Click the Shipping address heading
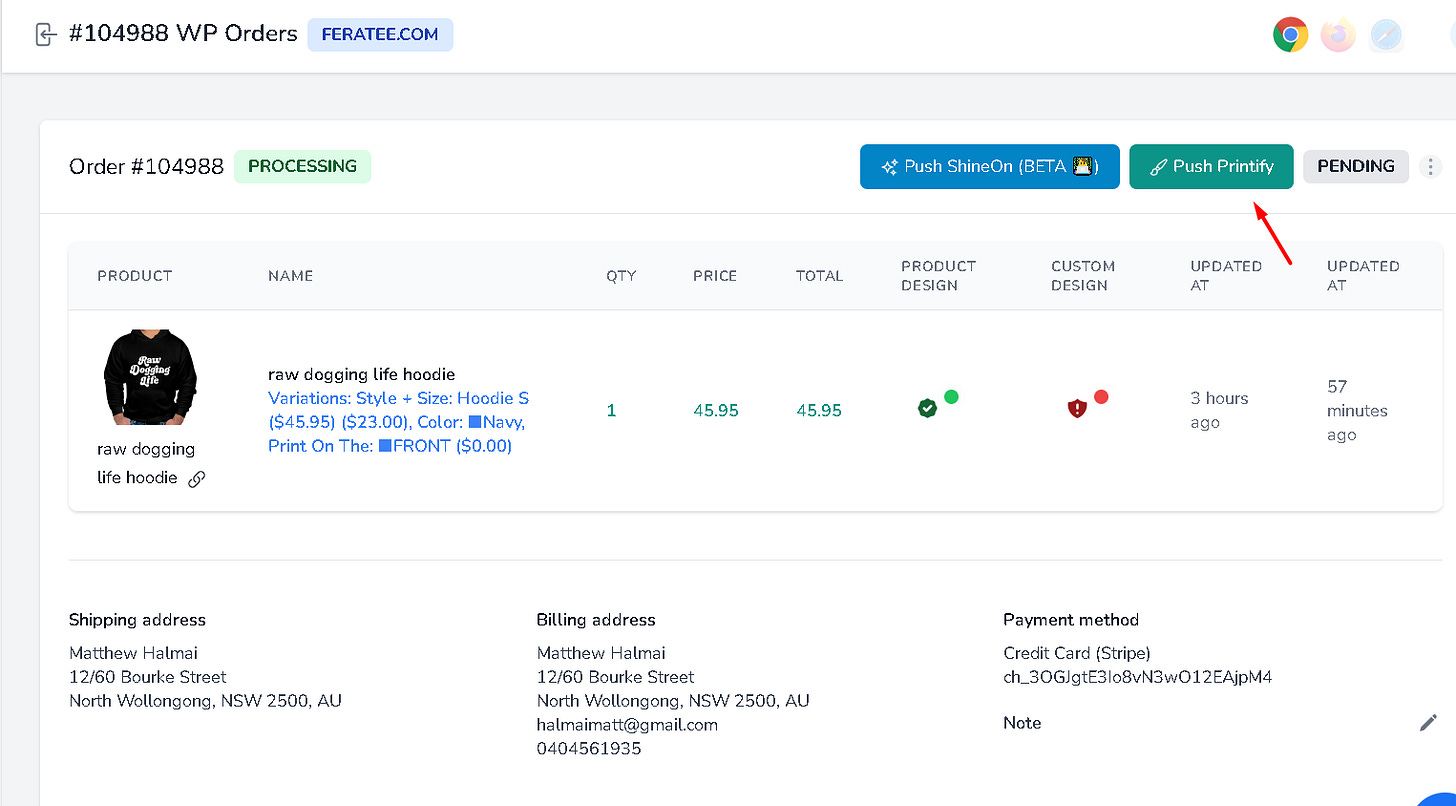The width and height of the screenshot is (1456, 806). tap(137, 620)
